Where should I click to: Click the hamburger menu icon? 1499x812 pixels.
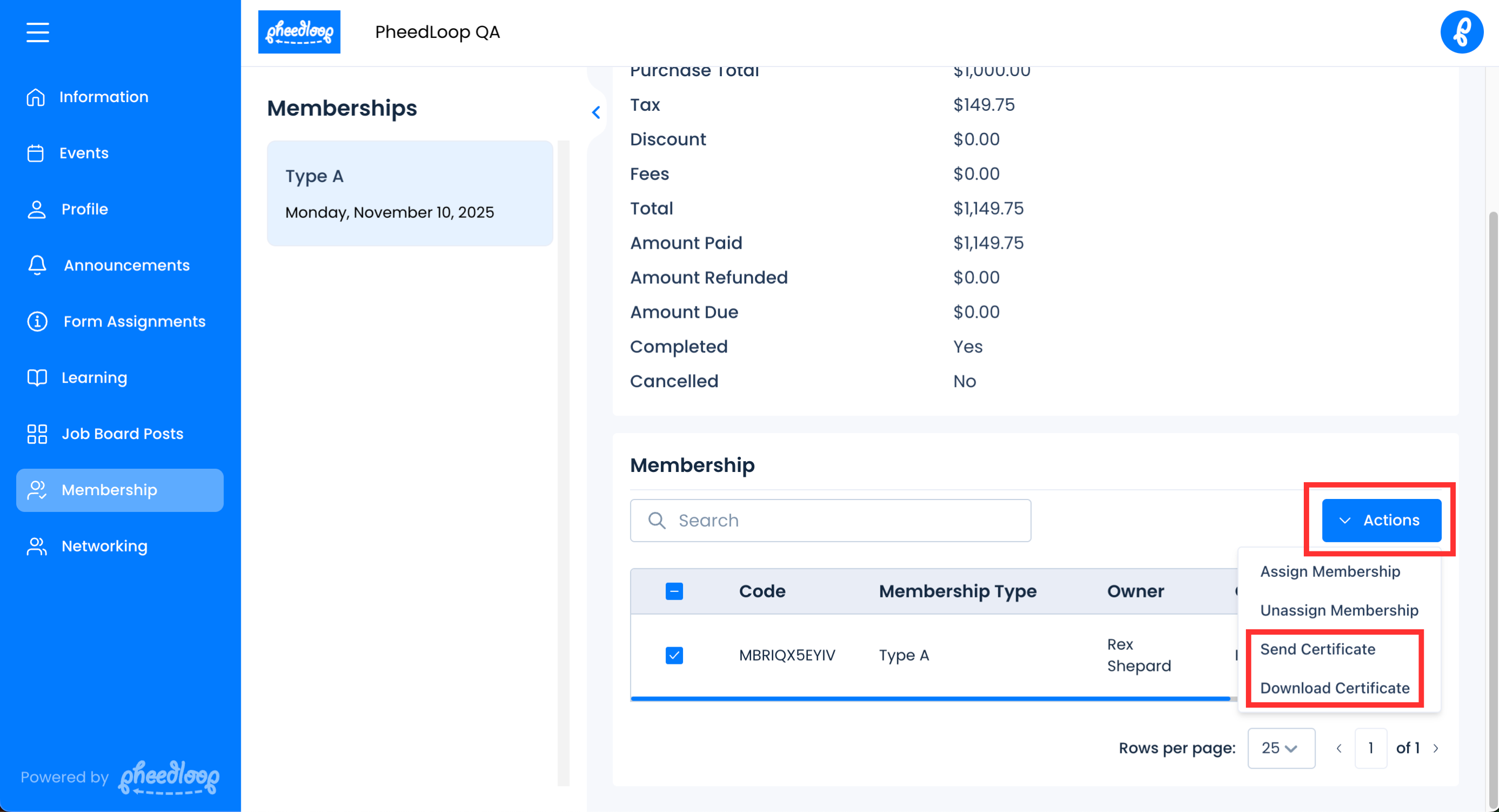[x=37, y=32]
